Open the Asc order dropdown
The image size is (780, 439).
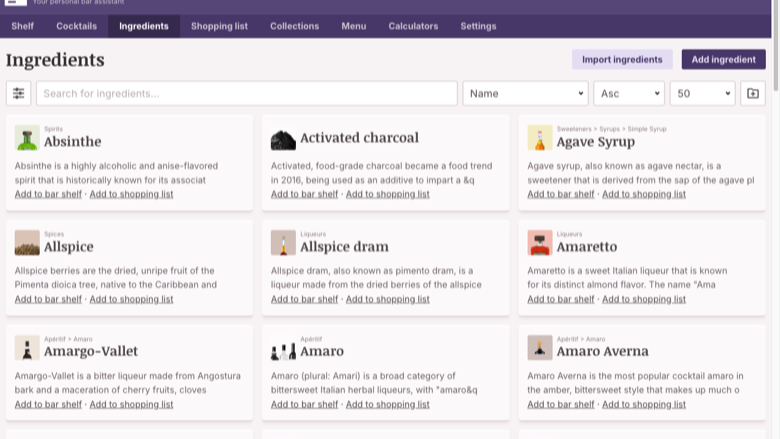pos(629,93)
